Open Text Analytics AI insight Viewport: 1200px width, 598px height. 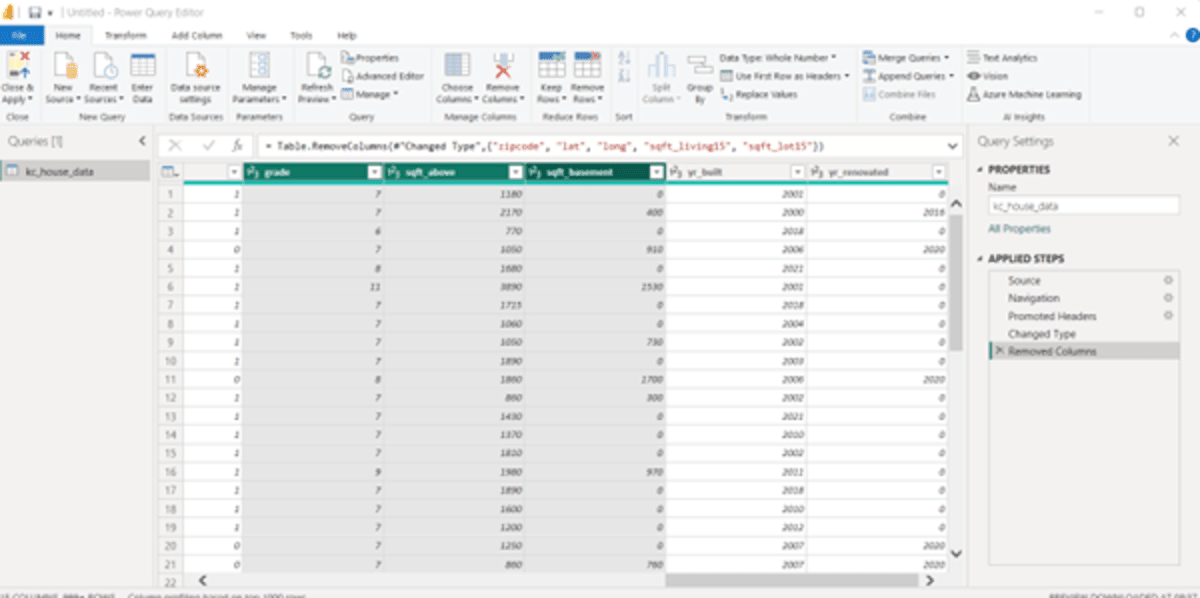pyautogui.click(x=1002, y=58)
